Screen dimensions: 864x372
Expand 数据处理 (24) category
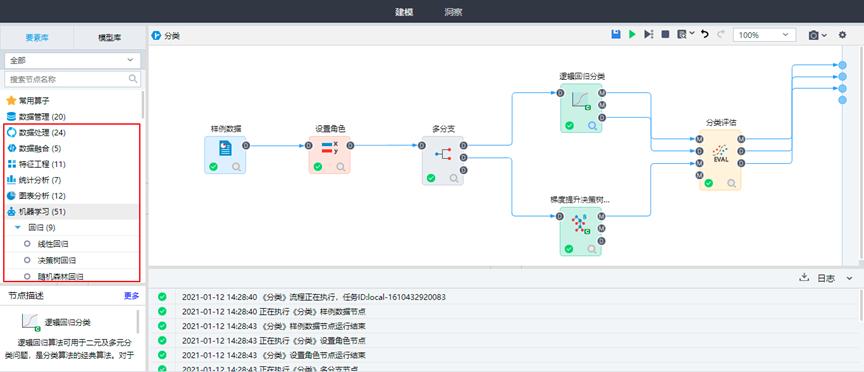(36, 133)
